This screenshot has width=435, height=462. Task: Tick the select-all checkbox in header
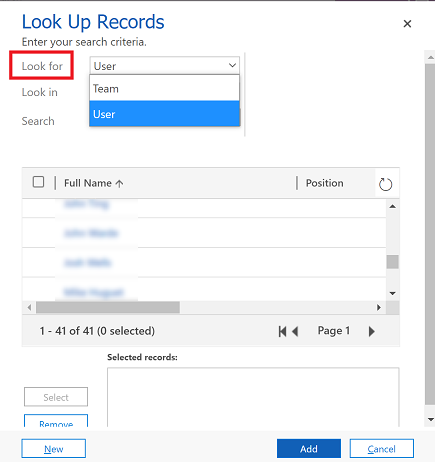pyautogui.click(x=38, y=182)
